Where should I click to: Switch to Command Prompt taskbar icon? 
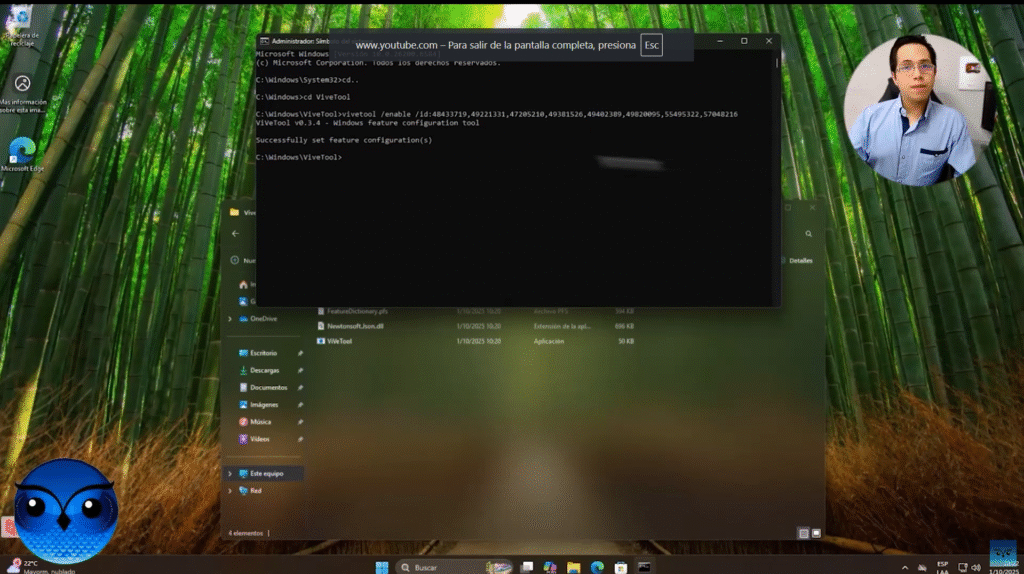644,567
